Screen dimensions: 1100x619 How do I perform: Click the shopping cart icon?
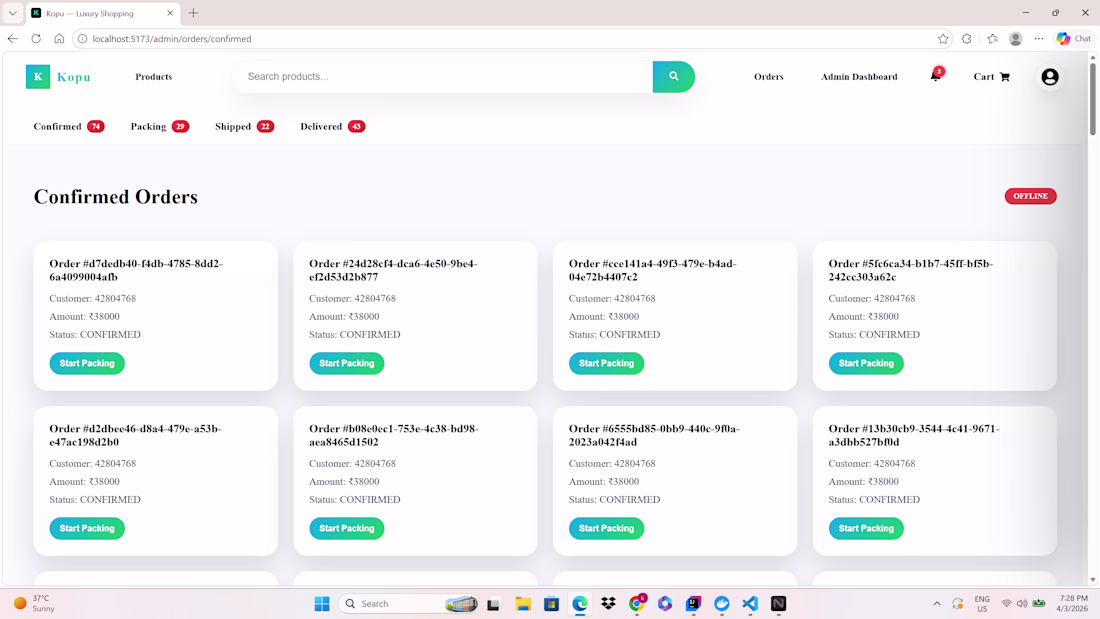pos(1005,76)
